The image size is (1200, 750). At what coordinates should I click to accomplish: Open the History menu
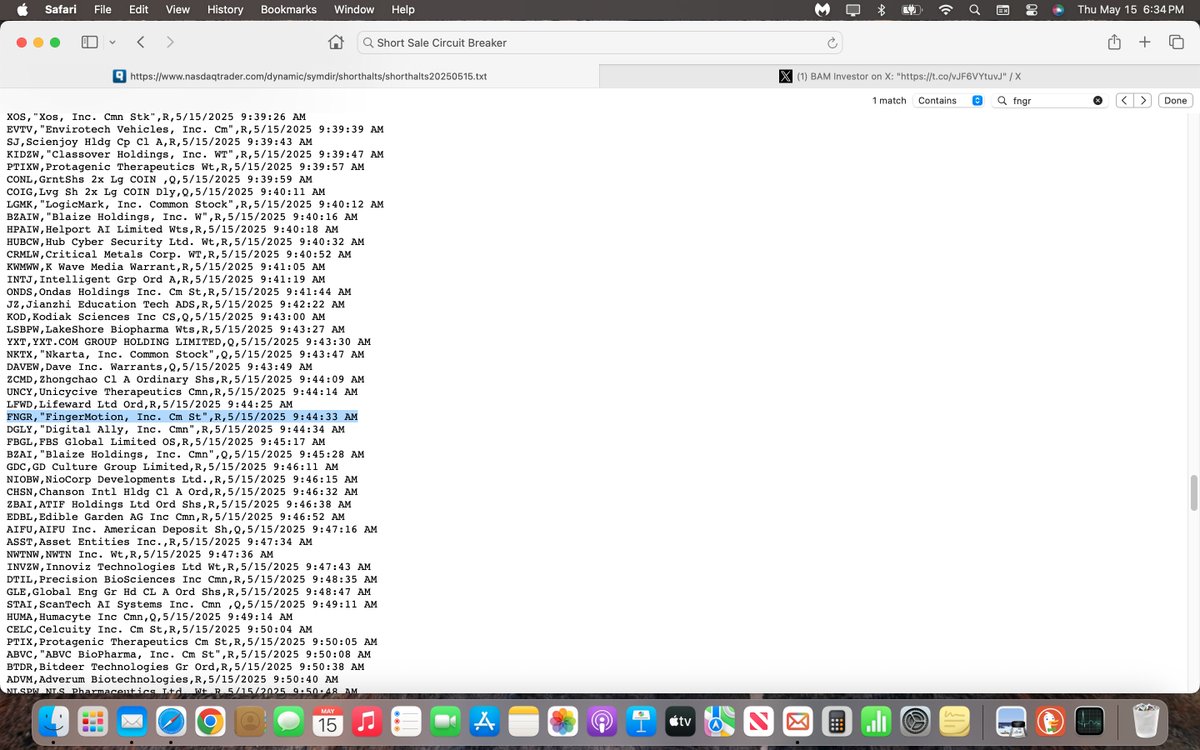225,9
